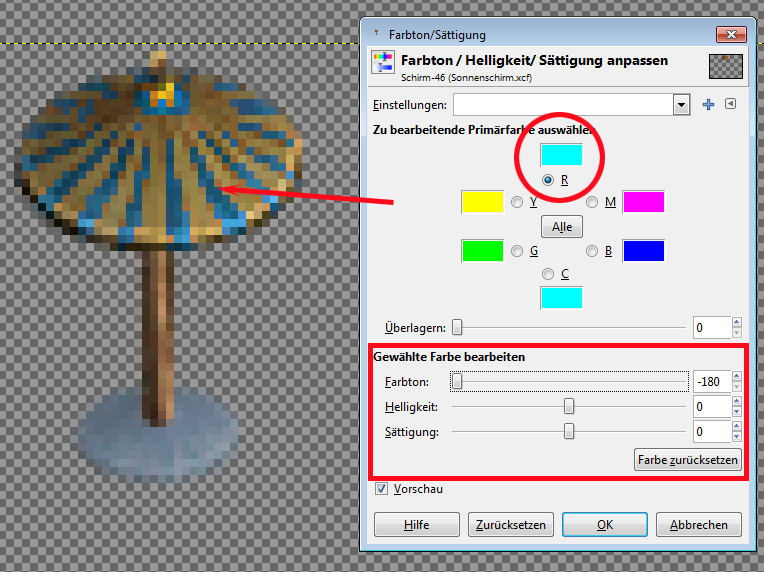Viewport: 764px width, 572px height.
Task: Select the B primary color radio button
Action: (592, 251)
